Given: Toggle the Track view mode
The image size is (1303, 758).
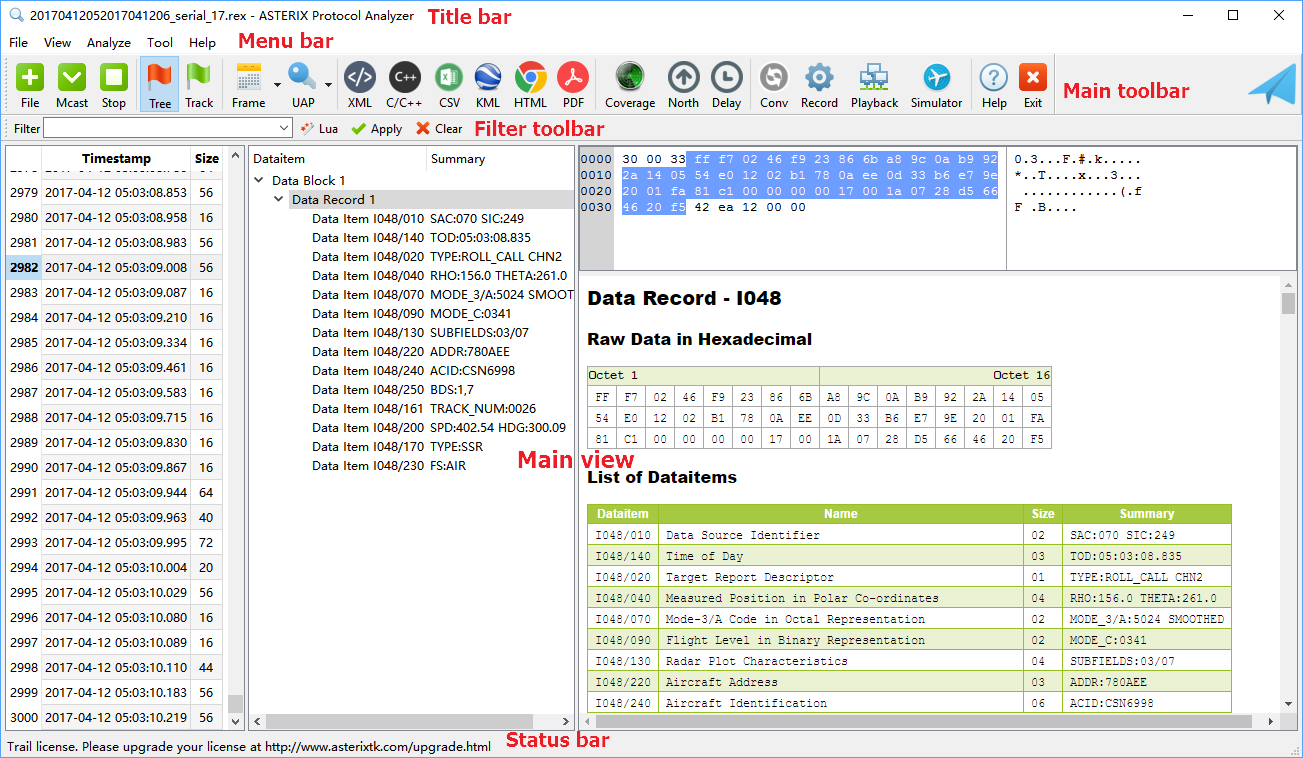Looking at the screenshot, I should pos(200,85).
